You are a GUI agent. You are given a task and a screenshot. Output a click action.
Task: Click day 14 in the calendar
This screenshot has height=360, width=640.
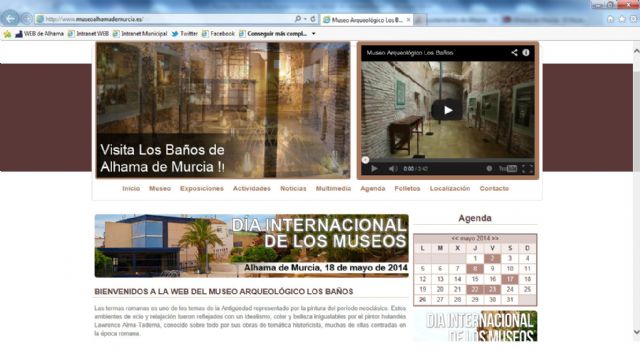pos(458,279)
